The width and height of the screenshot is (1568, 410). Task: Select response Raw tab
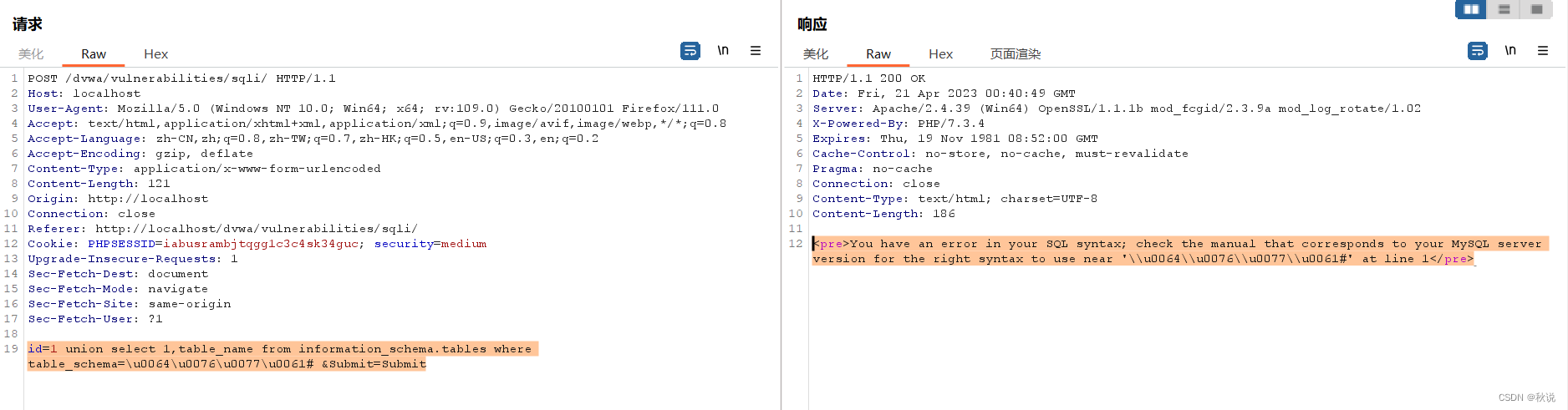(x=878, y=53)
